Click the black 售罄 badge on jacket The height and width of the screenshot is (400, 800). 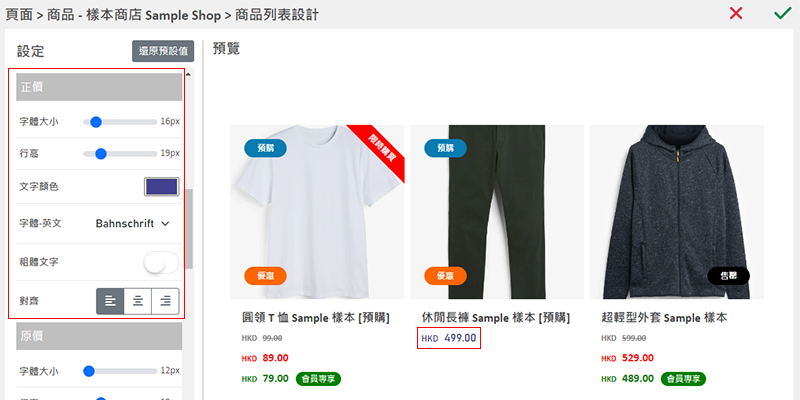point(729,276)
